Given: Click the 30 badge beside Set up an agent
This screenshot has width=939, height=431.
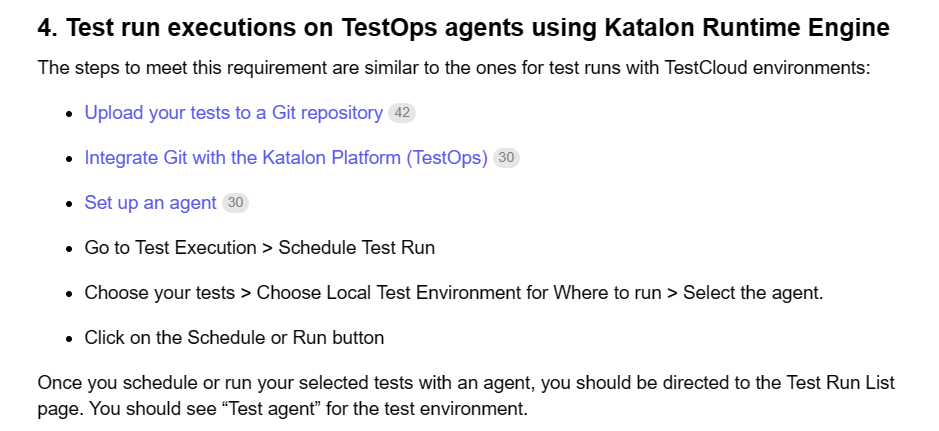Looking at the screenshot, I should coord(236,203).
